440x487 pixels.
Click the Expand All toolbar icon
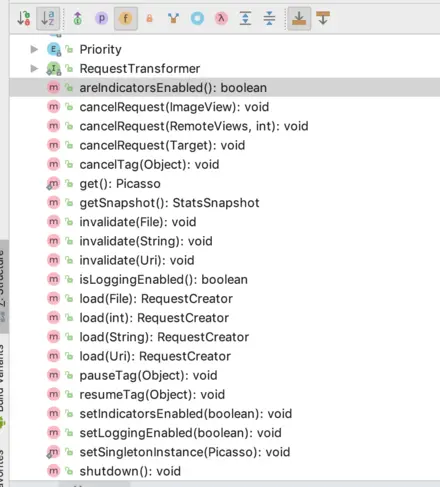[245, 18]
